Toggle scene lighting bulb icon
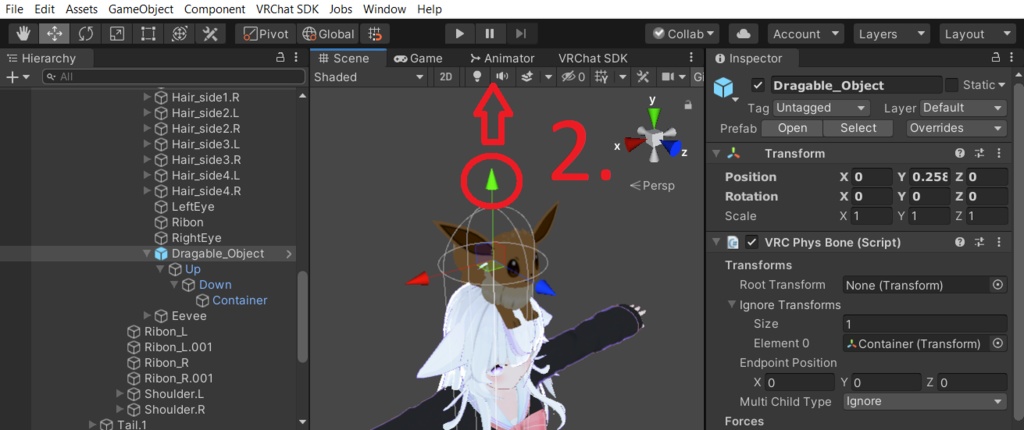The image size is (1024, 430). [477, 77]
